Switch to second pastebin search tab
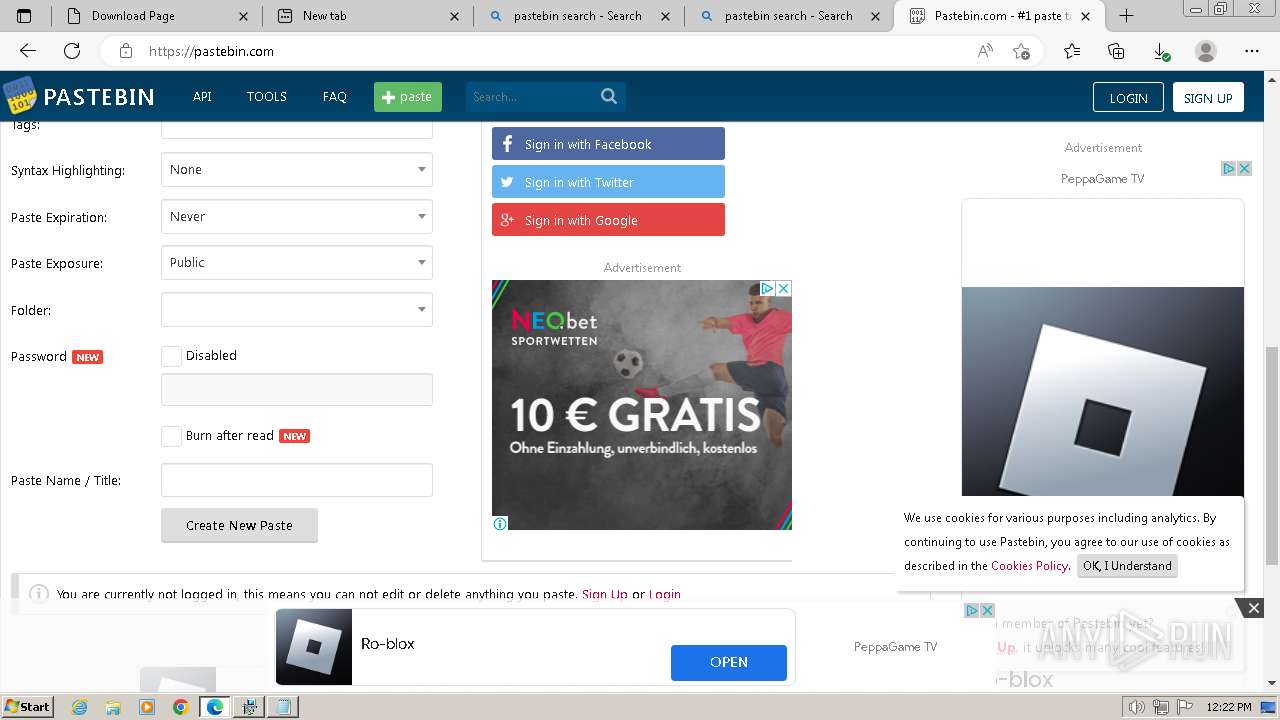 pyautogui.click(x=790, y=16)
